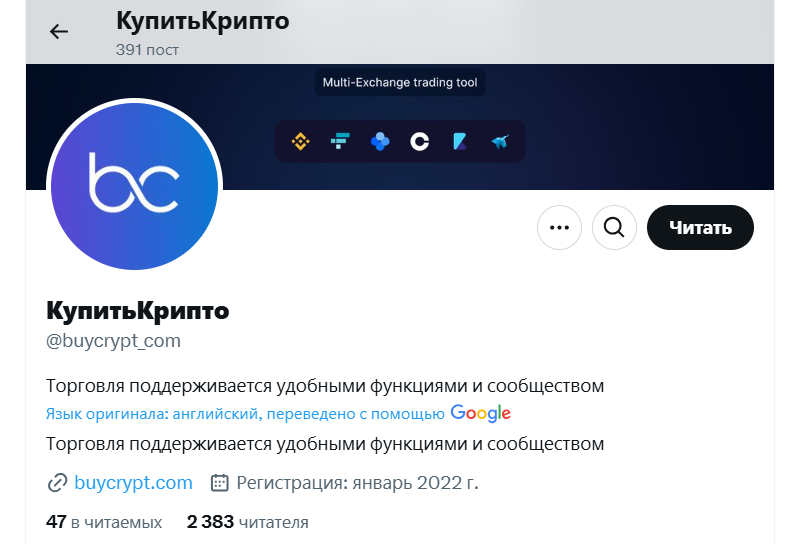Click the magnifier search profile button
Image resolution: width=802 pixels, height=544 pixels.
click(614, 228)
